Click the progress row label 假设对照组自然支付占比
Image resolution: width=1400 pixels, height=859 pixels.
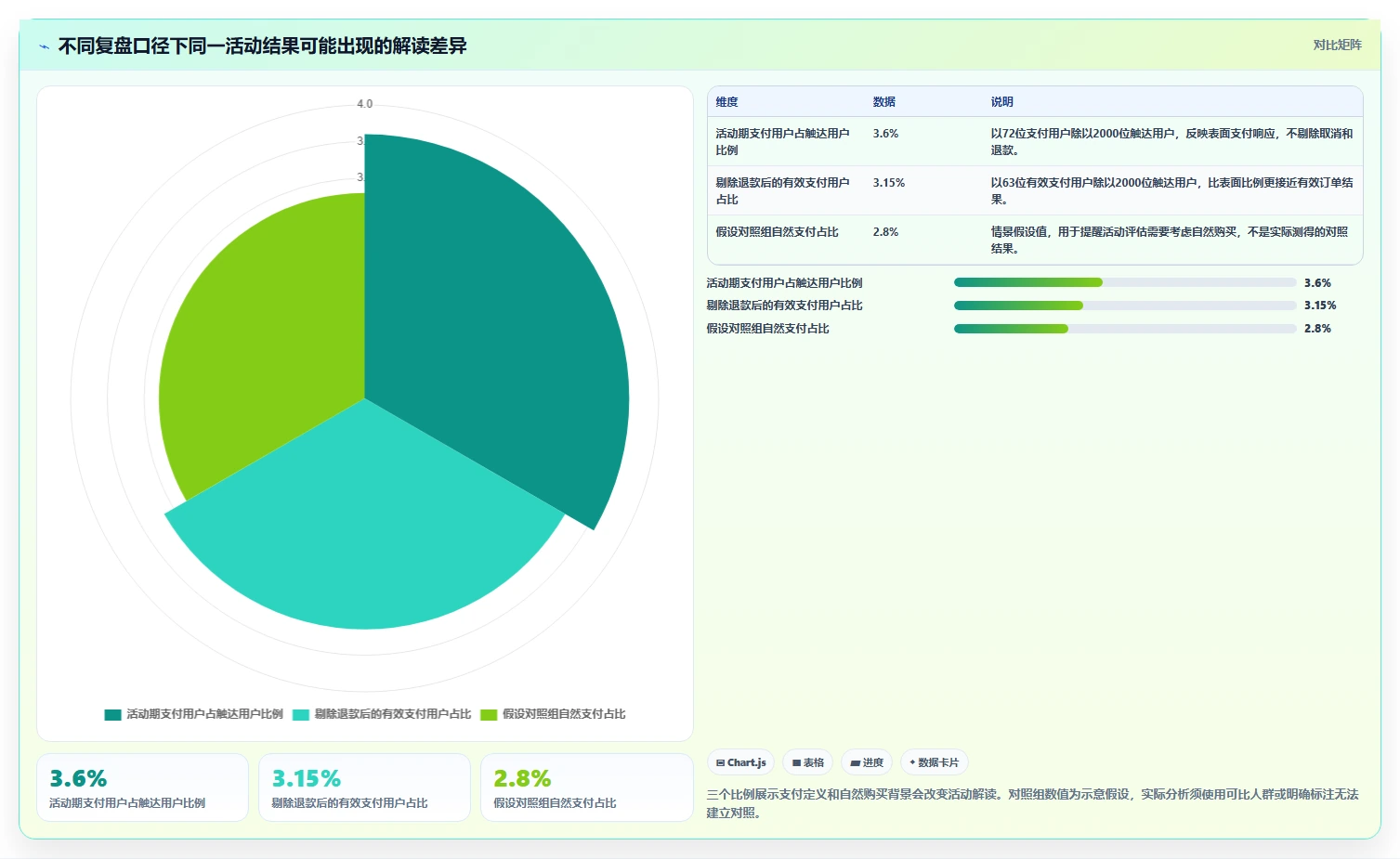click(767, 329)
